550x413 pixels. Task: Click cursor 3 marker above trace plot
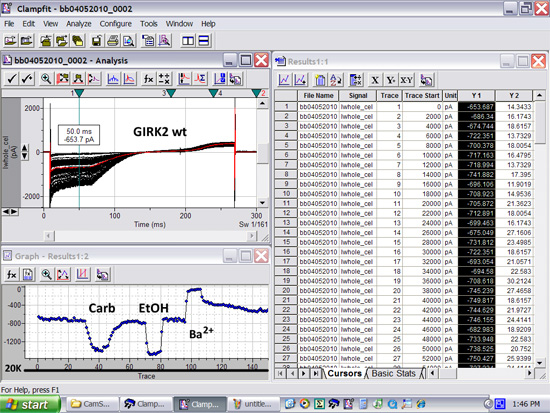coord(171,93)
